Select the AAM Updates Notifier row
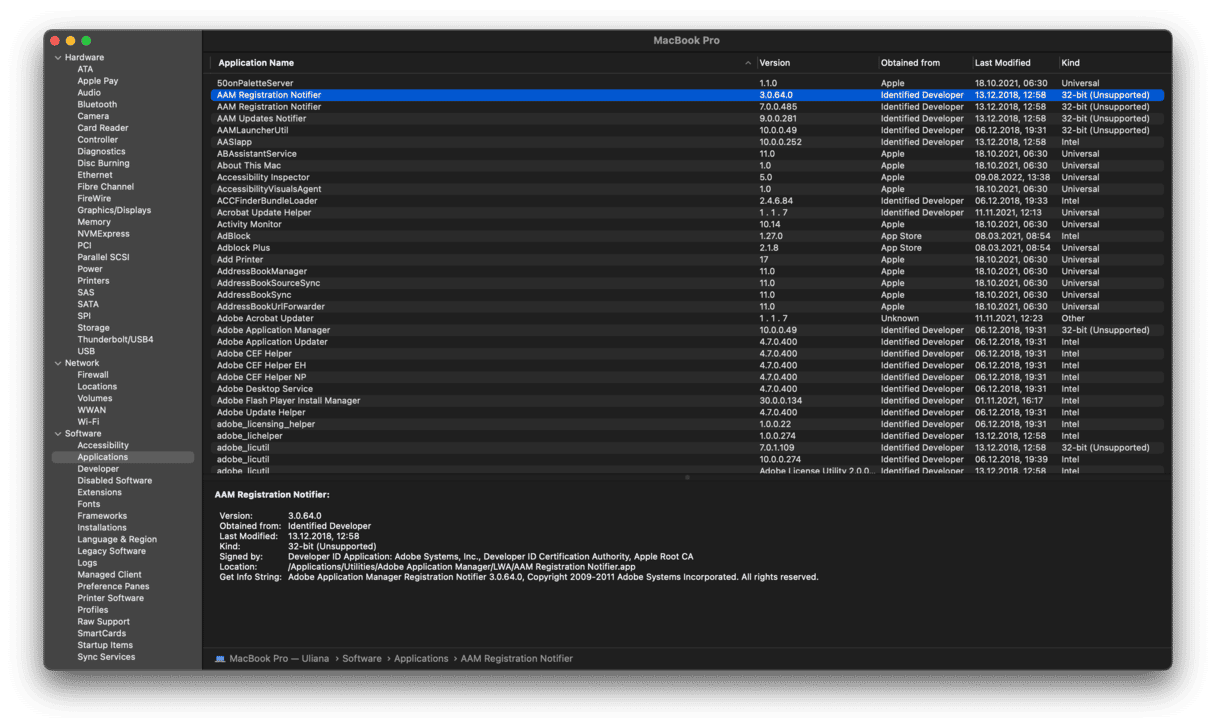 688,119
